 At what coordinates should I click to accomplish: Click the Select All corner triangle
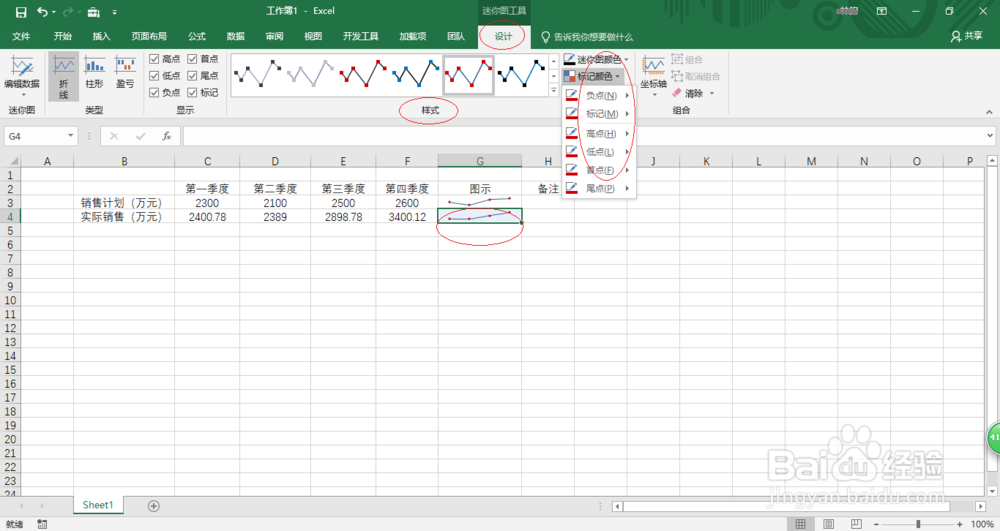point(13,161)
